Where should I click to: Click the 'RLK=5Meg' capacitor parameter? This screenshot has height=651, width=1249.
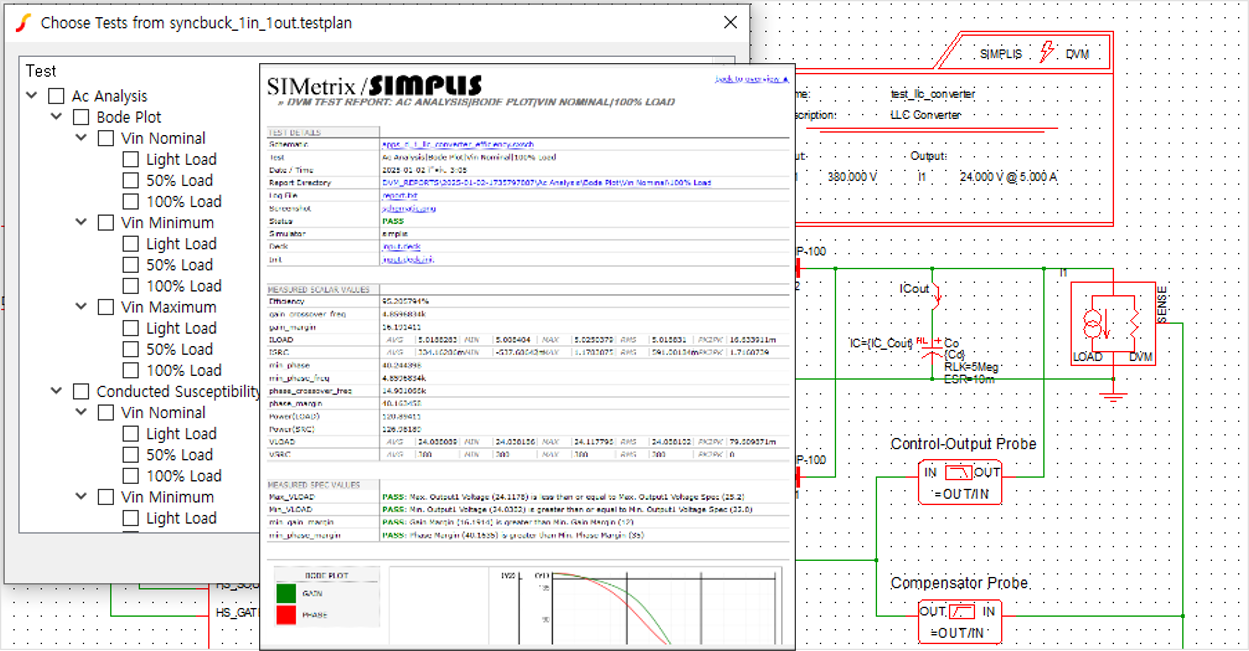tap(973, 368)
